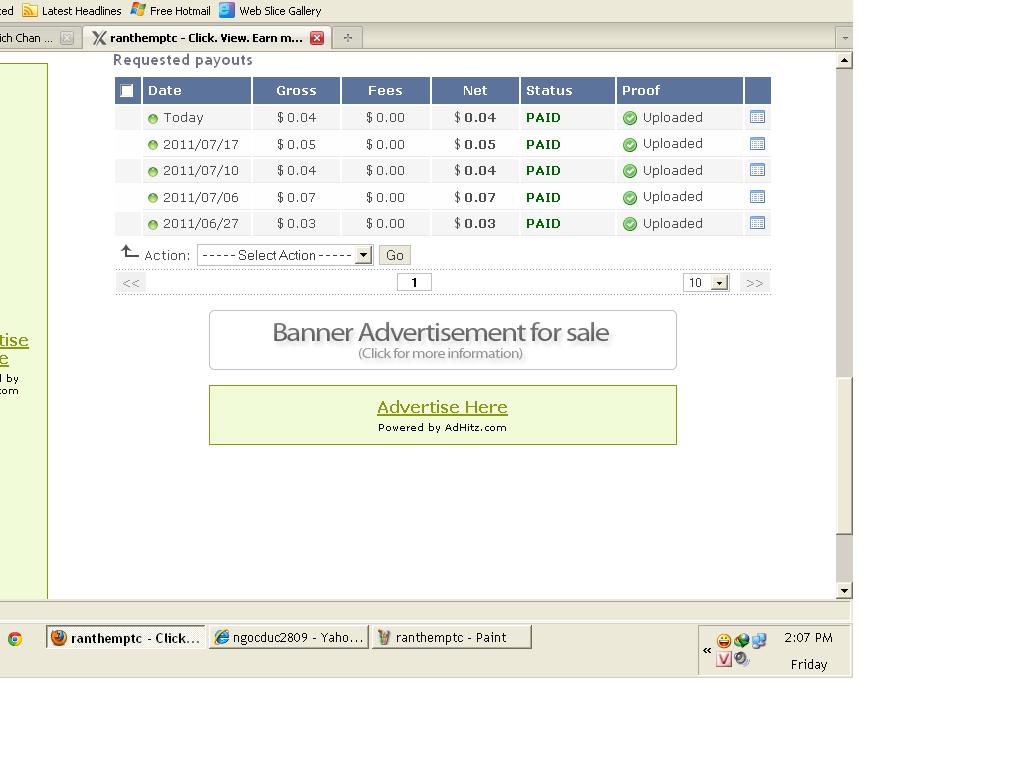Open proof details icon for 2011/07/17 payout
The height and width of the screenshot is (768, 1024).
[x=757, y=144]
